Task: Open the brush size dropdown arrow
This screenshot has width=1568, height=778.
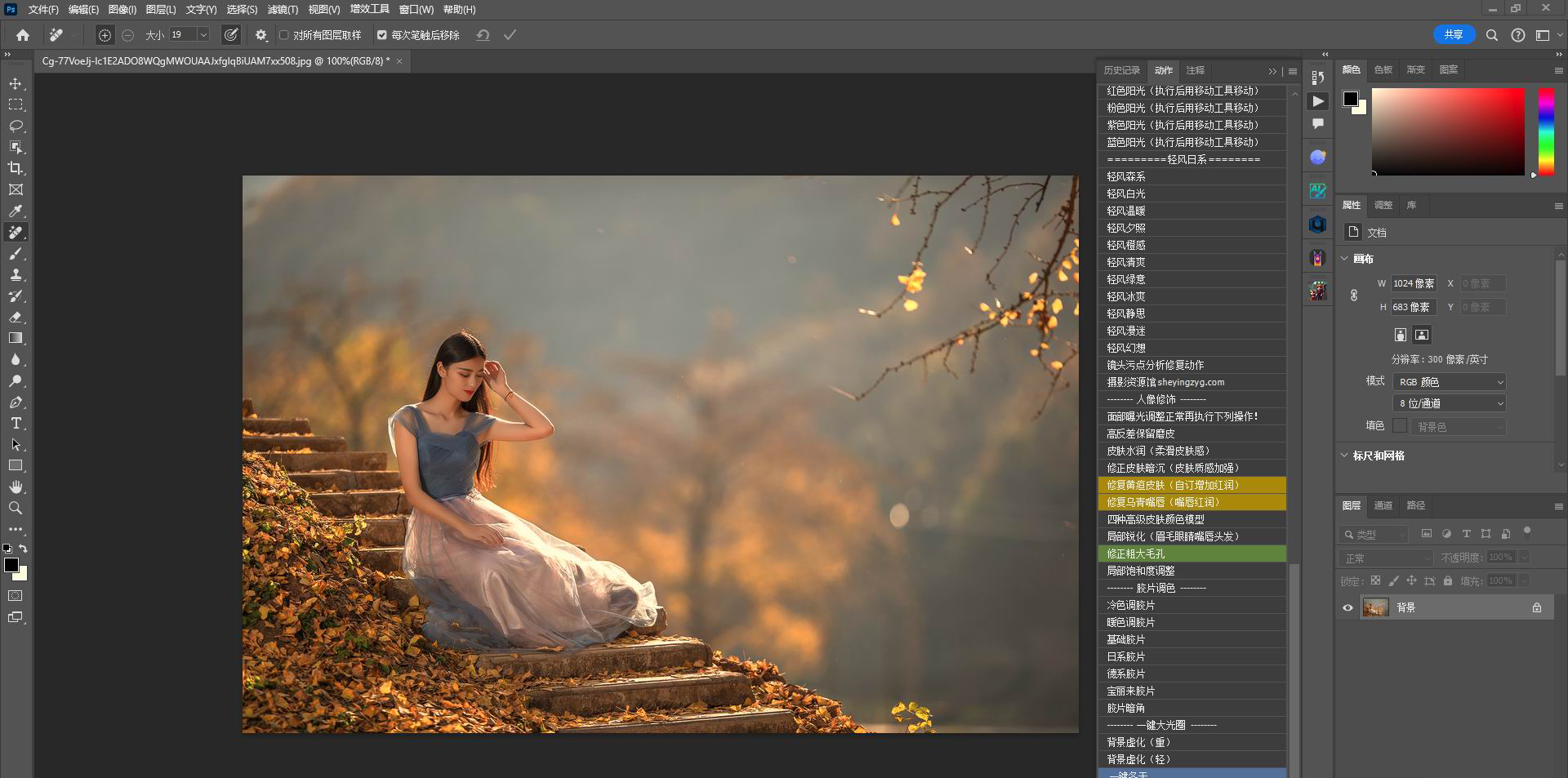Action: point(203,34)
